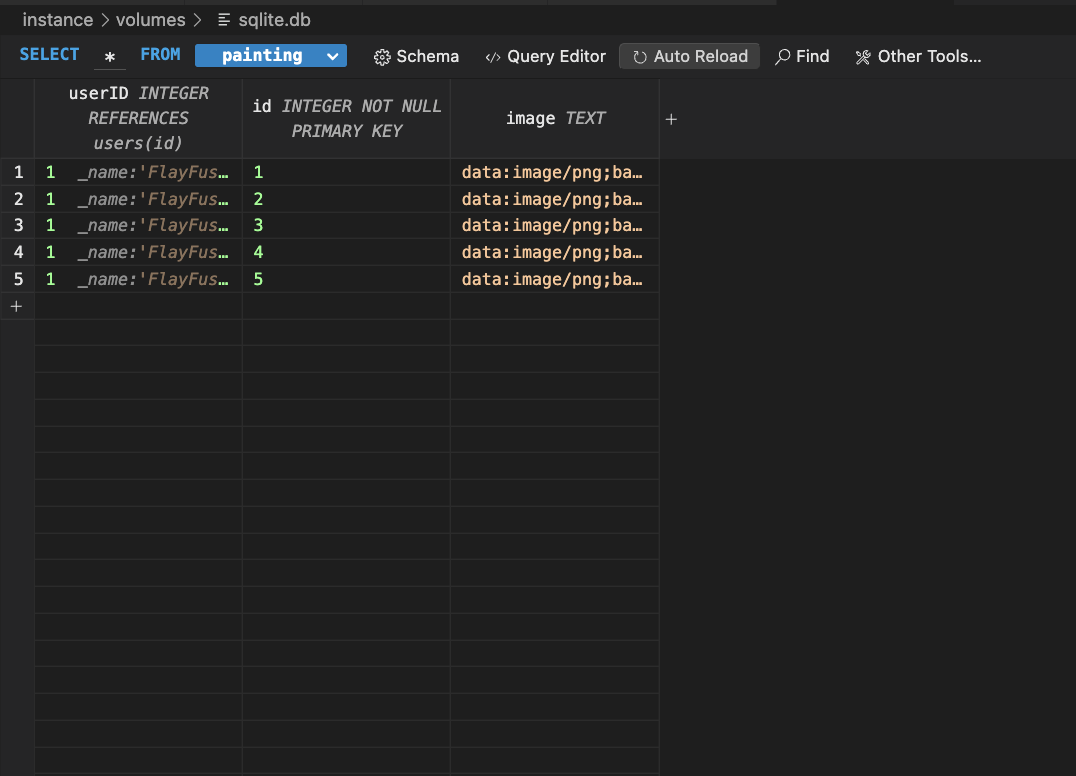
Task: Click the image cell in row 5
Action: (554, 279)
